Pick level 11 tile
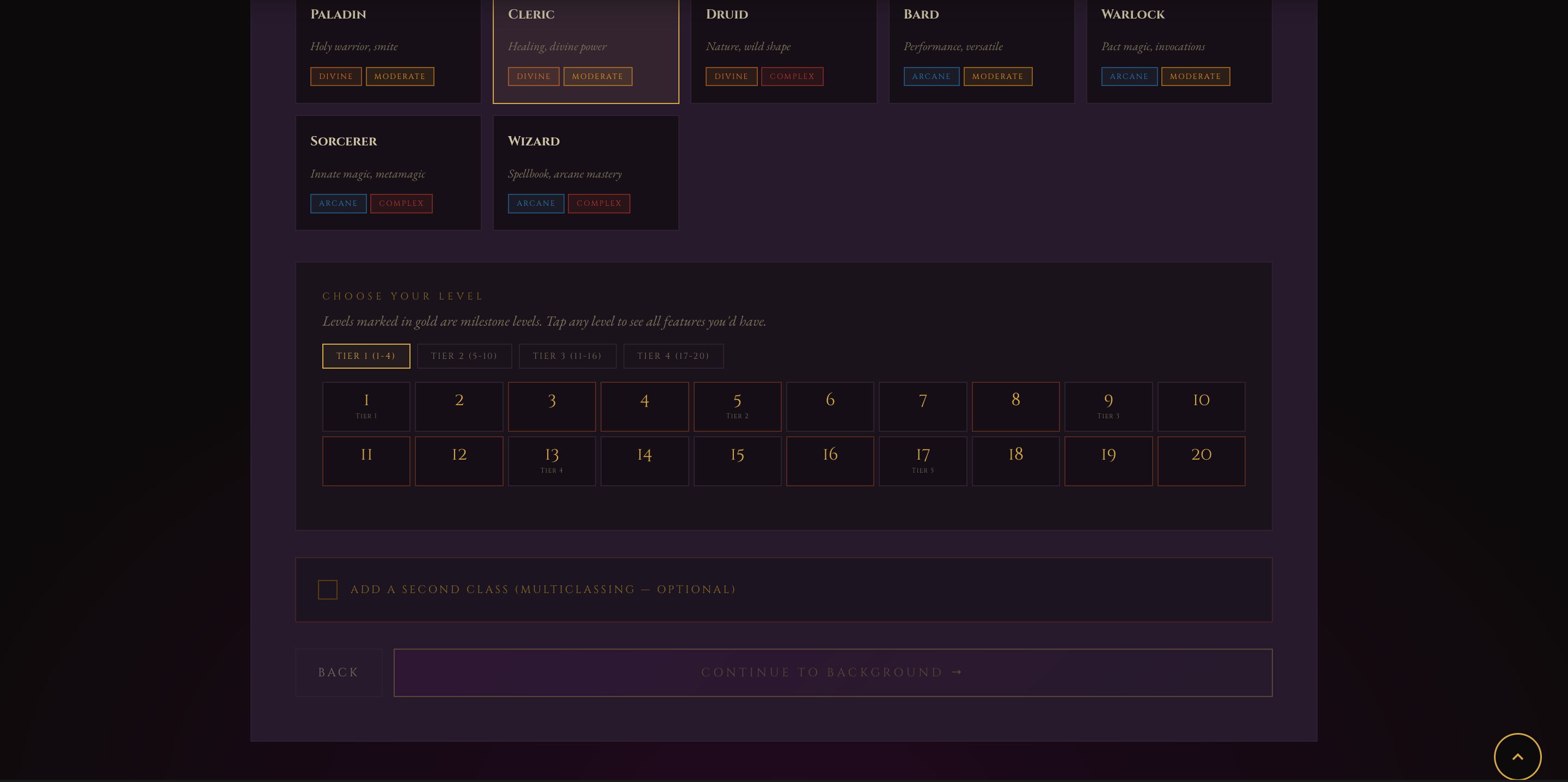 366,461
